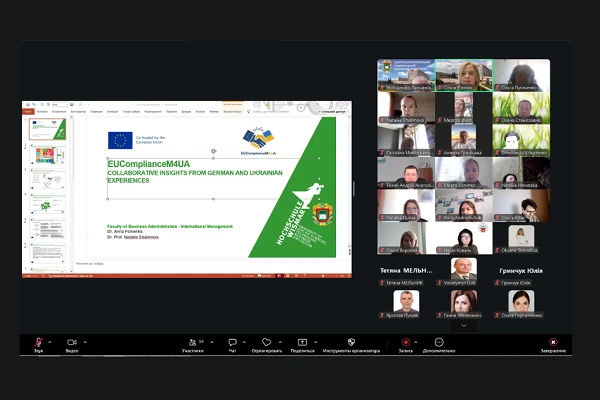Open the Участники participants panel

coord(193,343)
